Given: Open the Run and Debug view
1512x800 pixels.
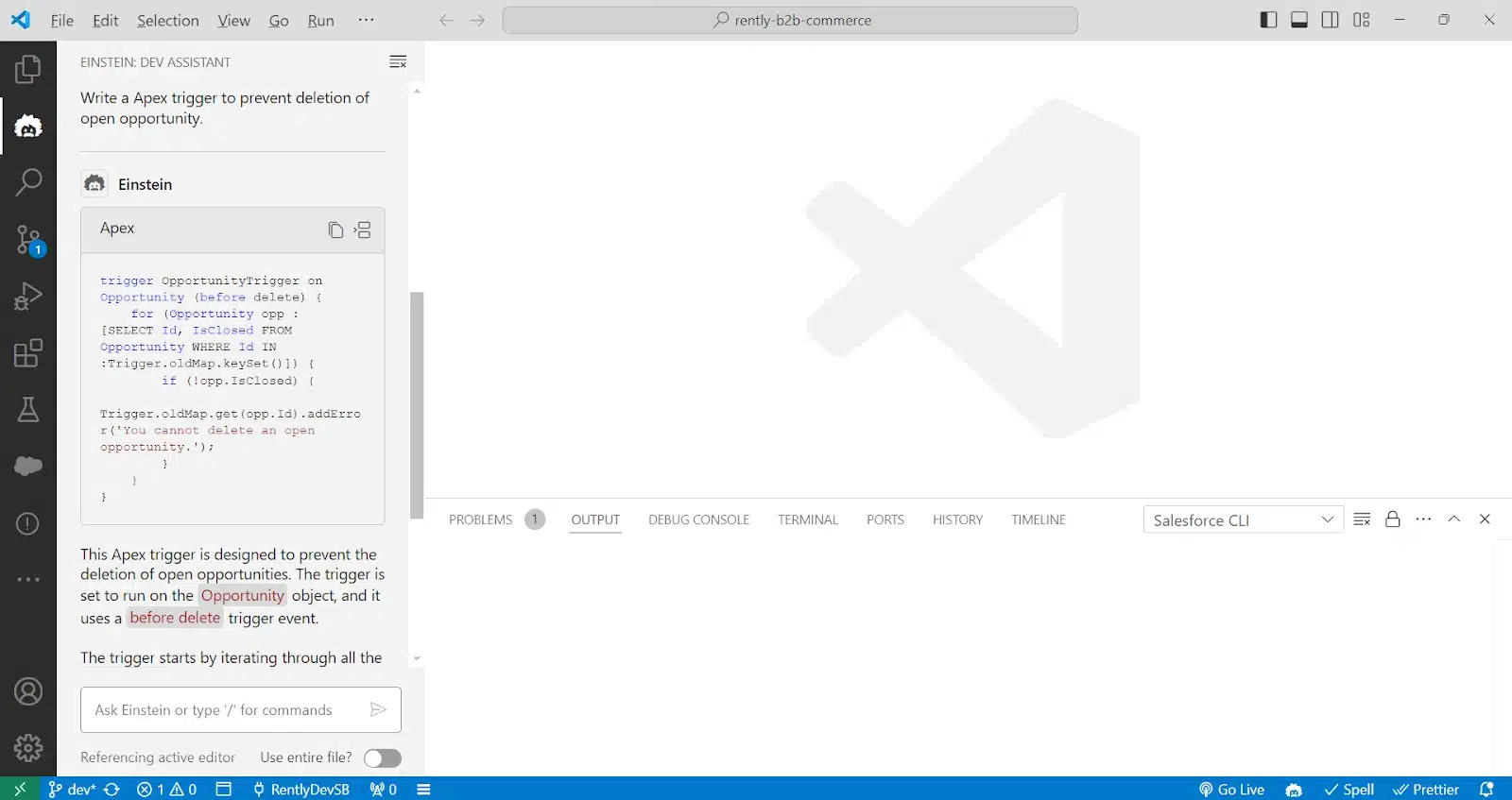Looking at the screenshot, I should pyautogui.click(x=28, y=297).
